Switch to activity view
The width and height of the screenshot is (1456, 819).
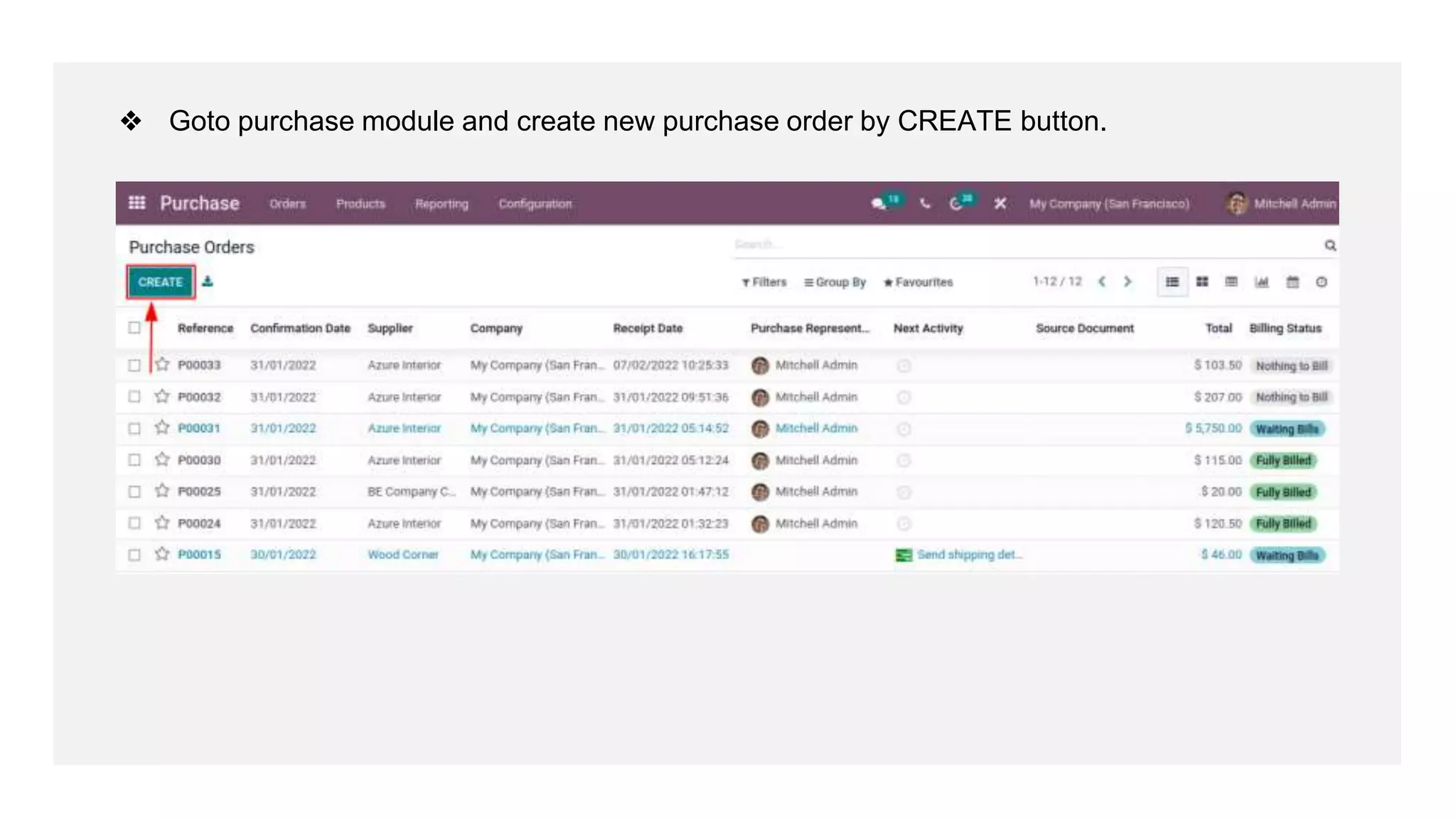1321,282
